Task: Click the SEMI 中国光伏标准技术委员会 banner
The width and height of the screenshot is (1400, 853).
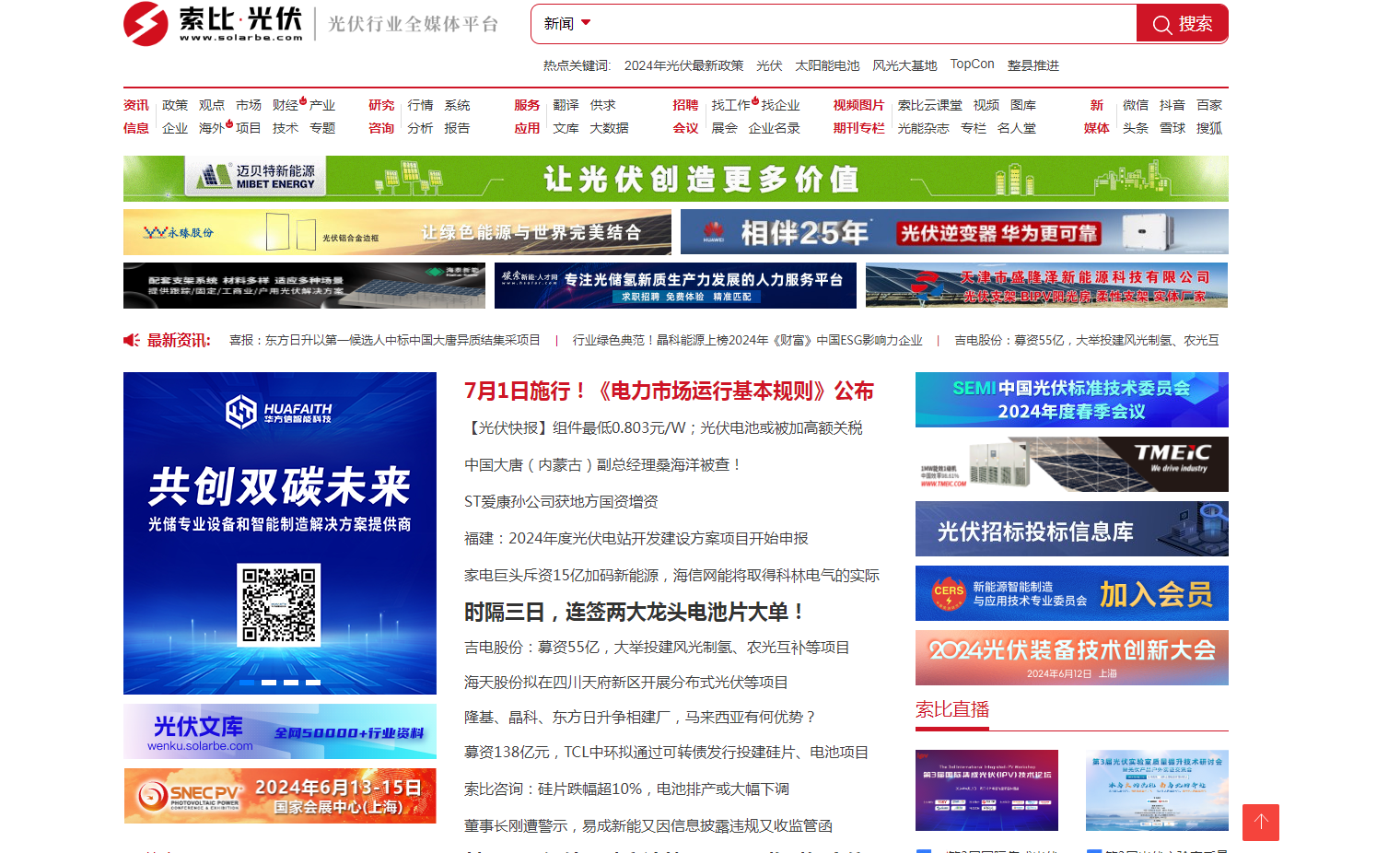Action: (1072, 400)
